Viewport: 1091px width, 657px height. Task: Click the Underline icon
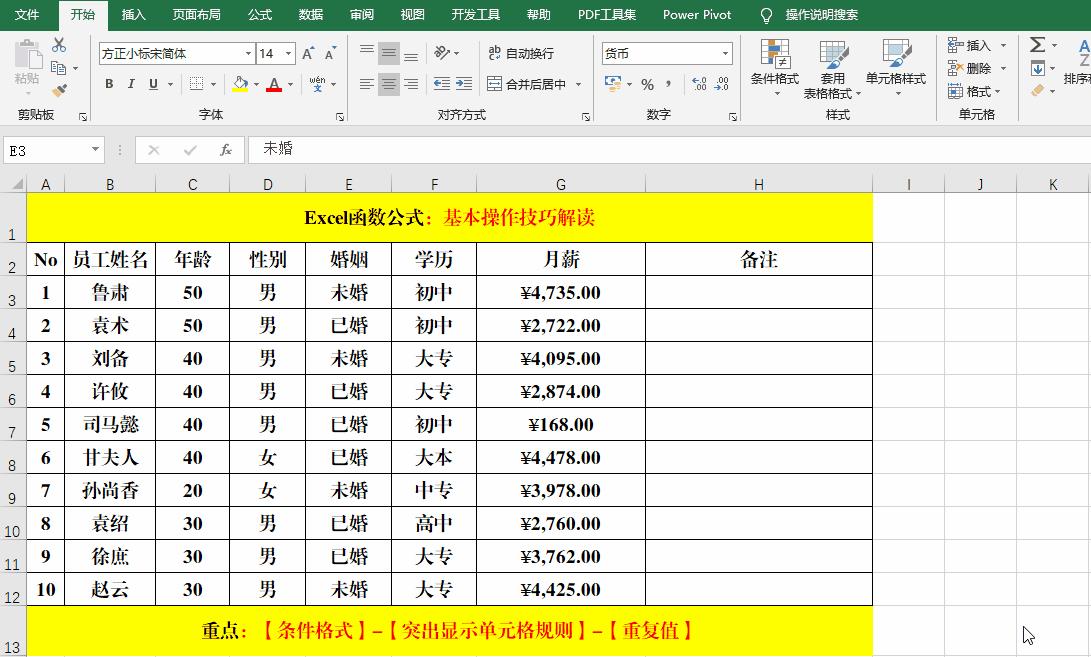152,84
